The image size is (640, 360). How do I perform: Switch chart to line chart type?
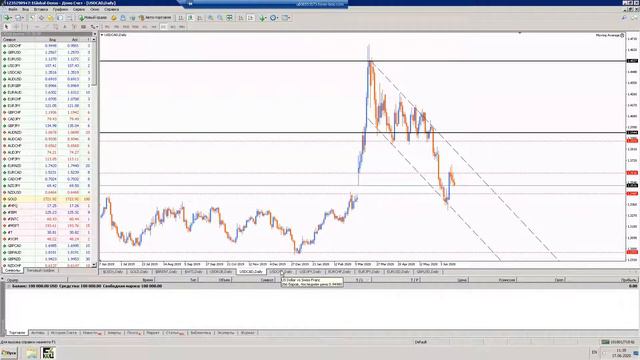[x=200, y=18]
